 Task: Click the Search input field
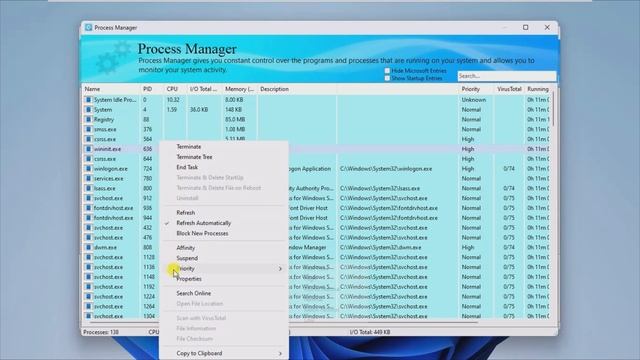click(x=507, y=76)
